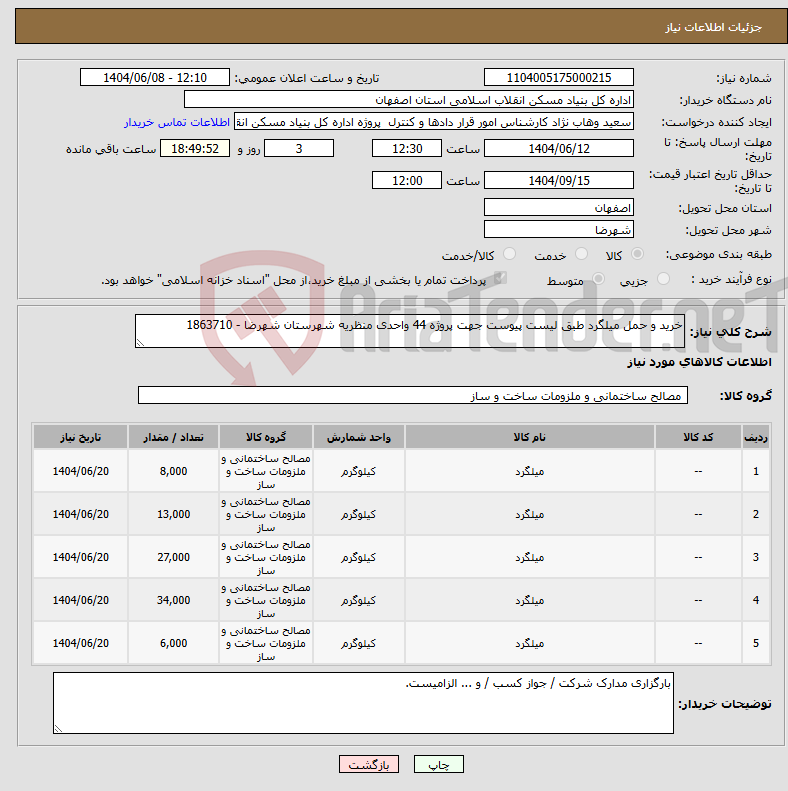
Task: Click the کد کالا column header
Action: coord(698,437)
